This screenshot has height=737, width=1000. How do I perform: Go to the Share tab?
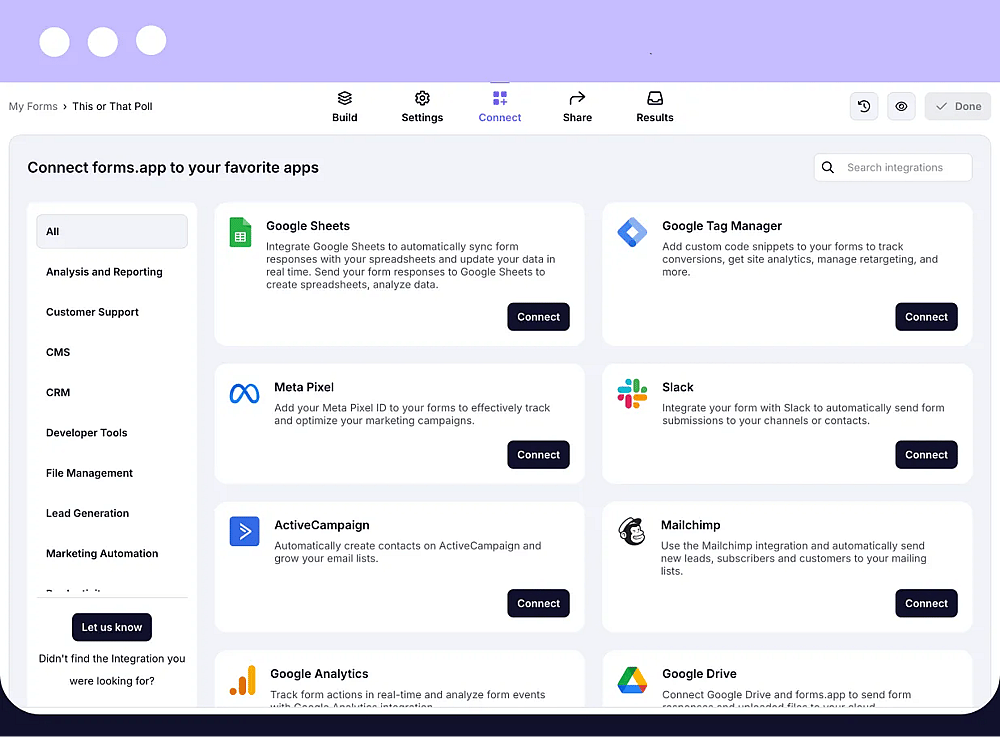pyautogui.click(x=577, y=106)
